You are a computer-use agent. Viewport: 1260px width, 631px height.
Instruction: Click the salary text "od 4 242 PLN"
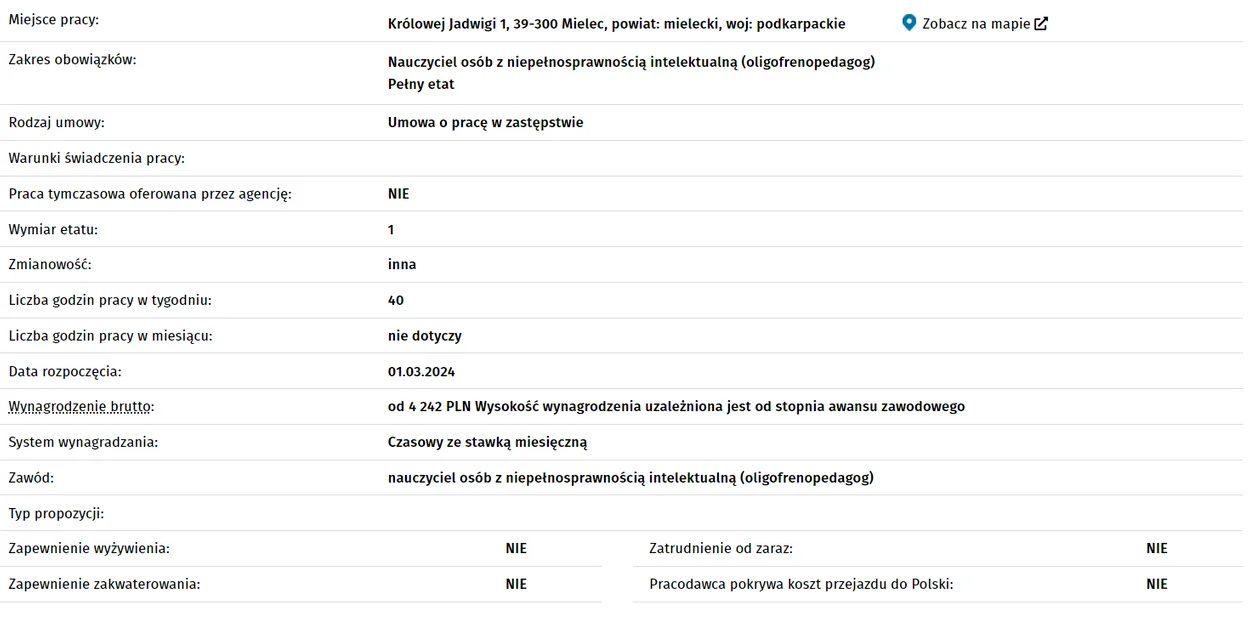coord(430,407)
